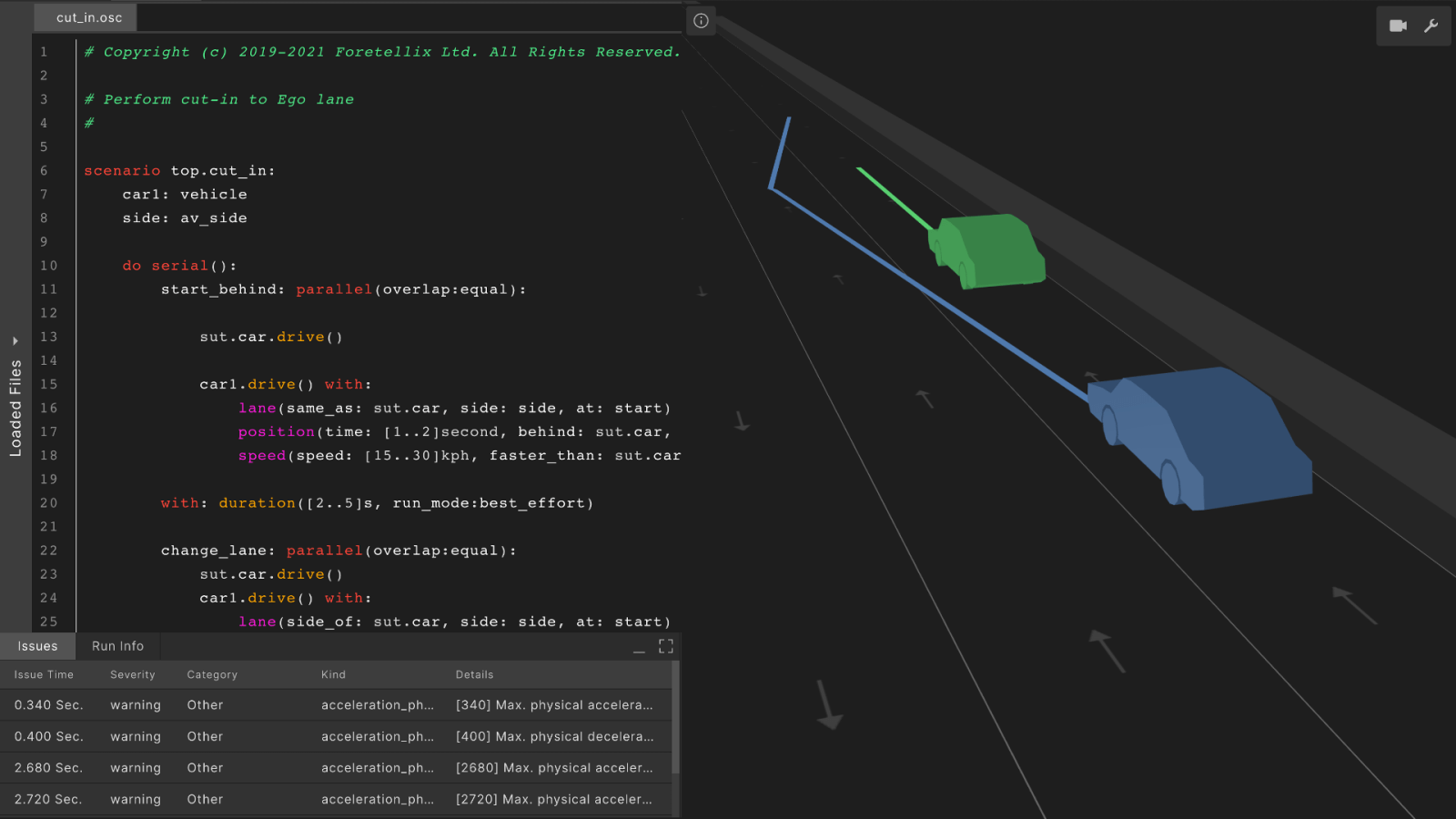The height and width of the screenshot is (819, 1456).
Task: Maximize the Issues panel to fullscreen
Action: coord(666,646)
